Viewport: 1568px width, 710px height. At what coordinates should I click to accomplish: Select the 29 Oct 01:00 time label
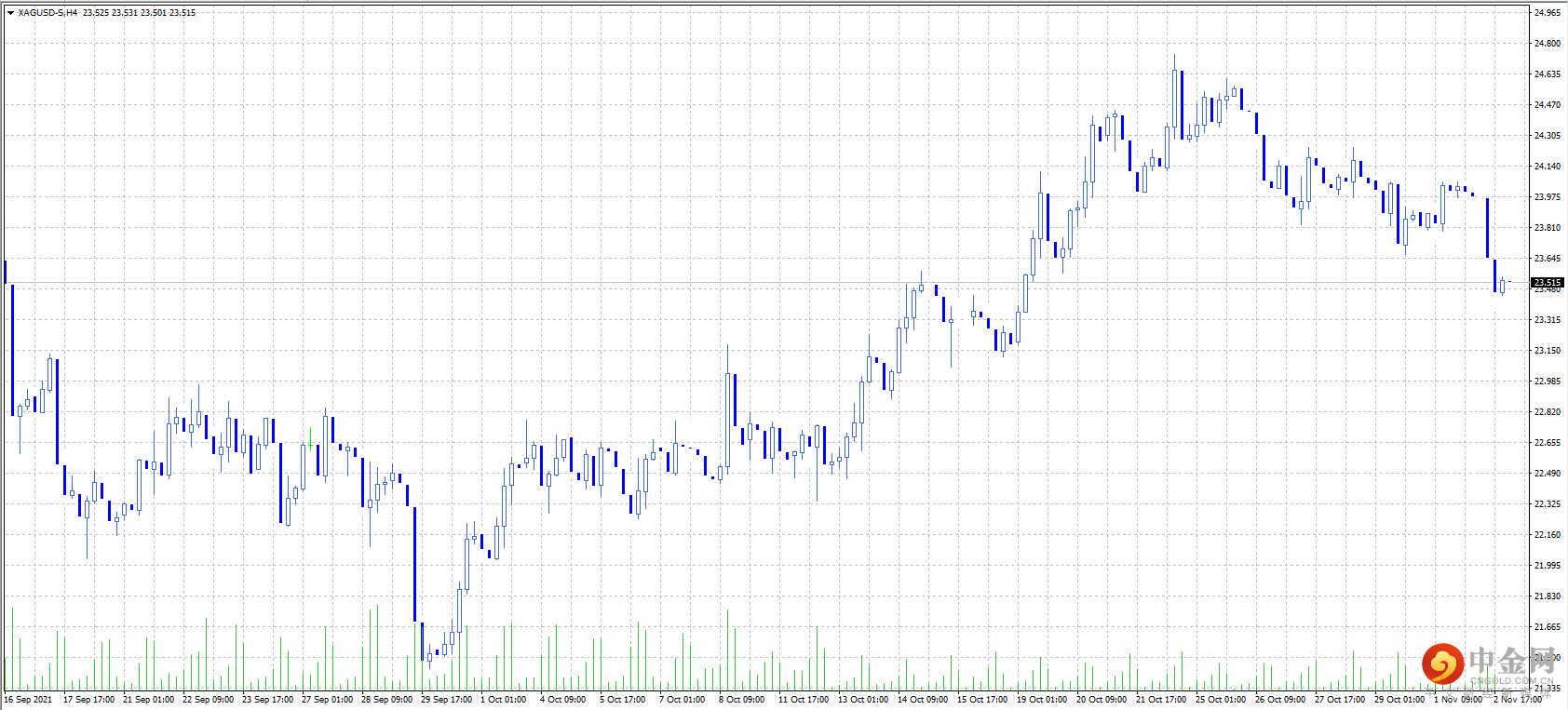click(x=1399, y=700)
